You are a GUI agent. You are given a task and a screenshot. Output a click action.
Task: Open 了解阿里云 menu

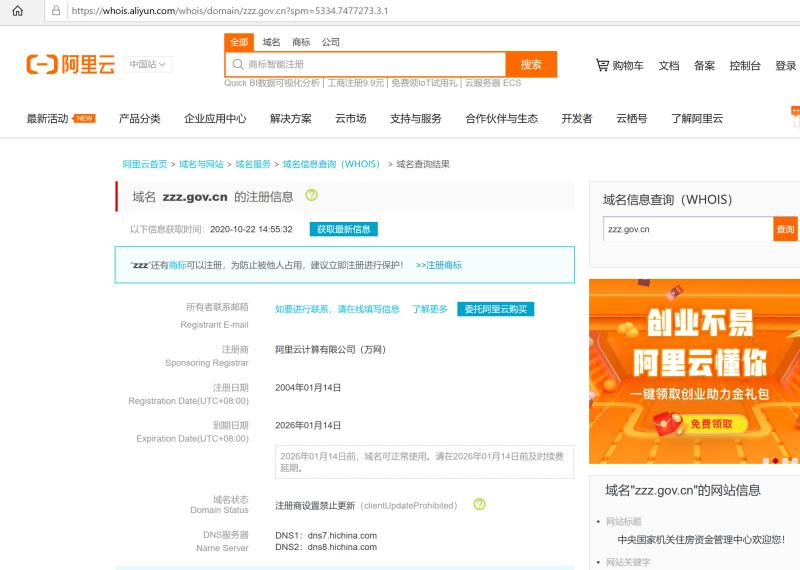697,118
